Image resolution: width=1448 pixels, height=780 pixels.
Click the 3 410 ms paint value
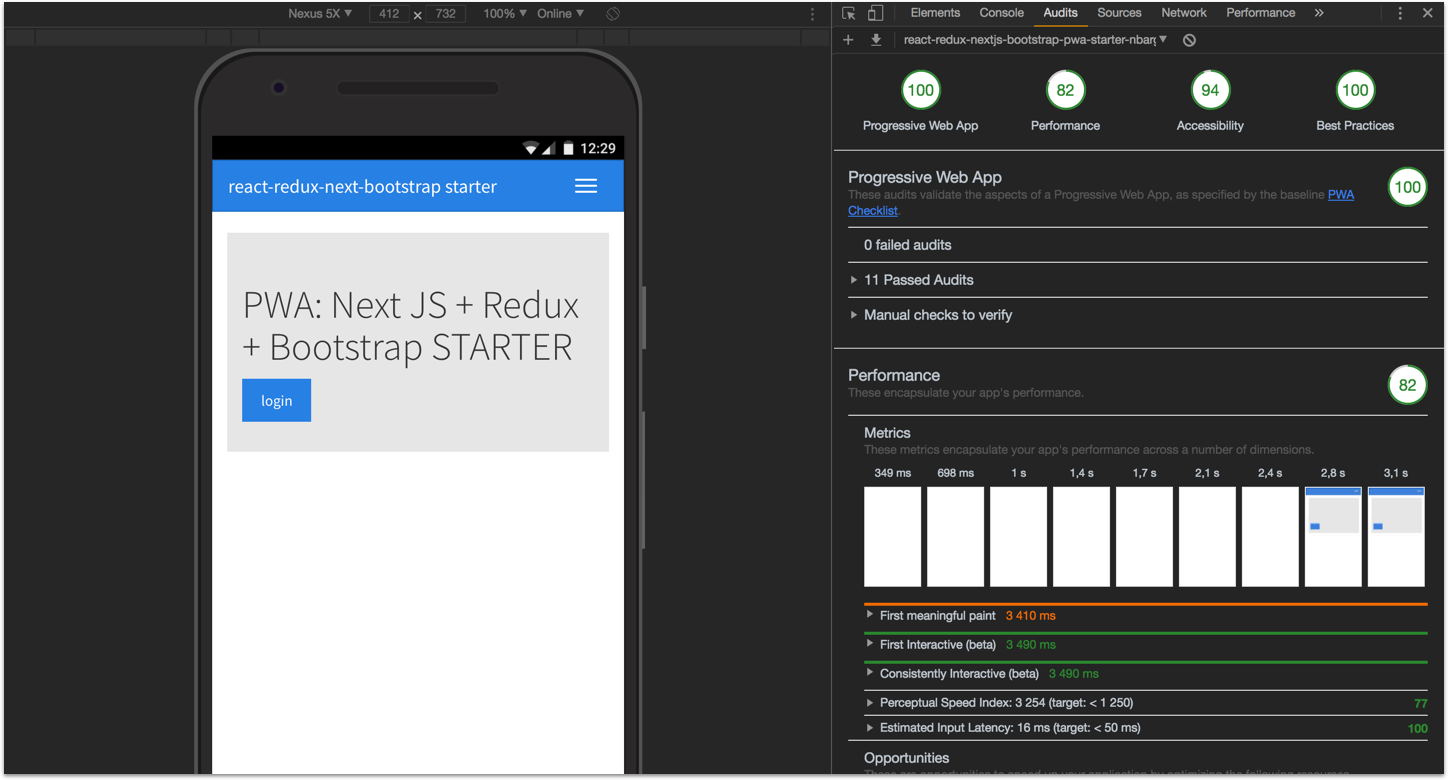pos(1030,616)
